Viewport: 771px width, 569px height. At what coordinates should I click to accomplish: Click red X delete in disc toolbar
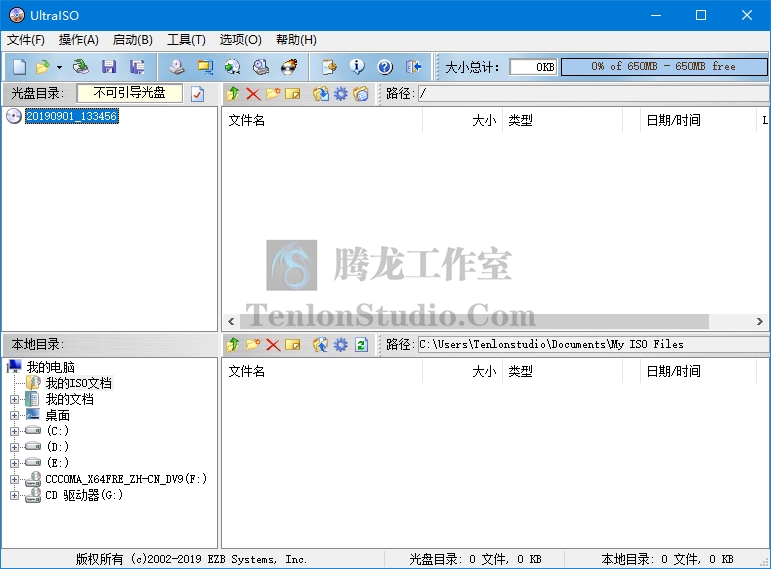click(x=253, y=93)
